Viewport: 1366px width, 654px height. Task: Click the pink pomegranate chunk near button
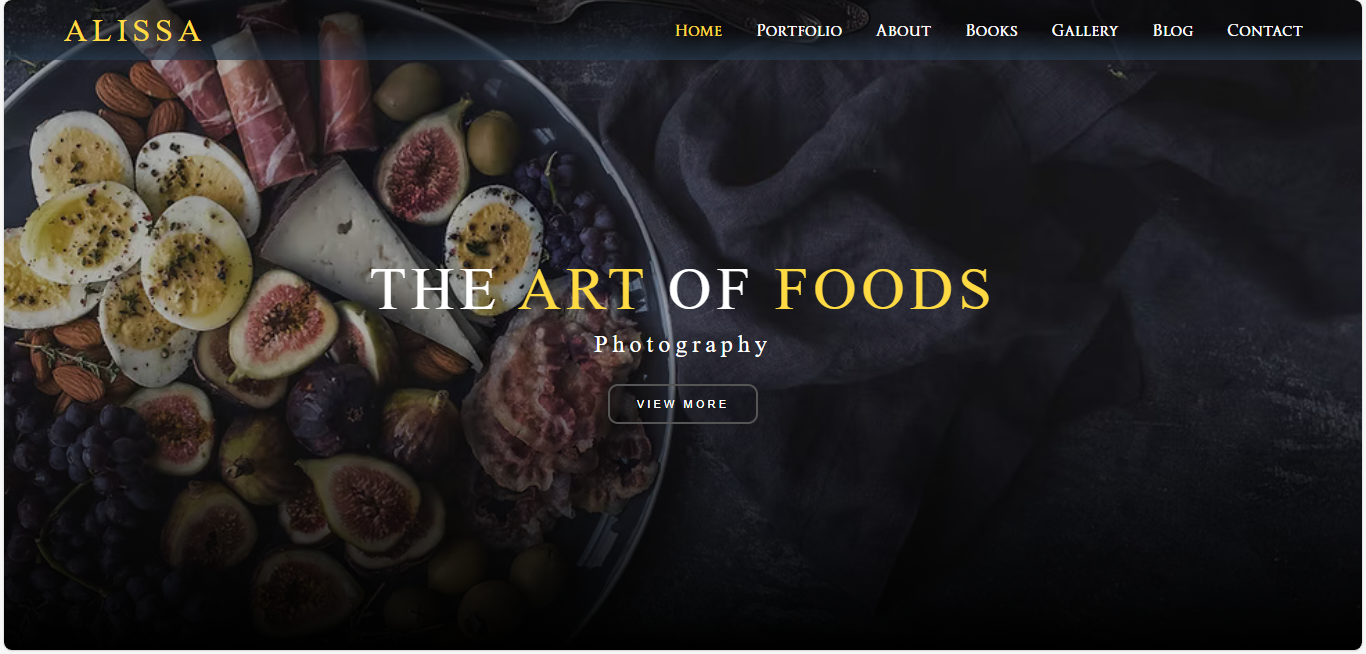coord(550,400)
